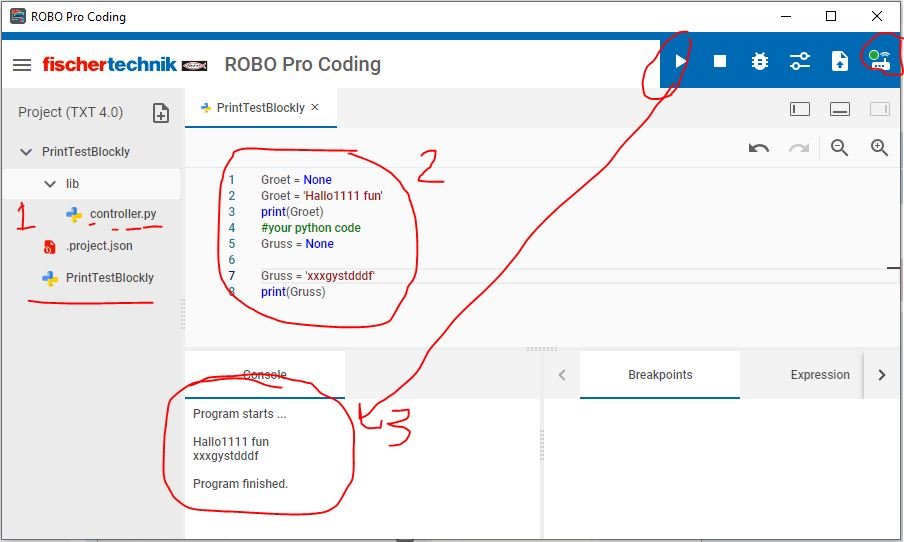Zoom in the code editor
The height and width of the screenshot is (542, 904).
click(880, 148)
